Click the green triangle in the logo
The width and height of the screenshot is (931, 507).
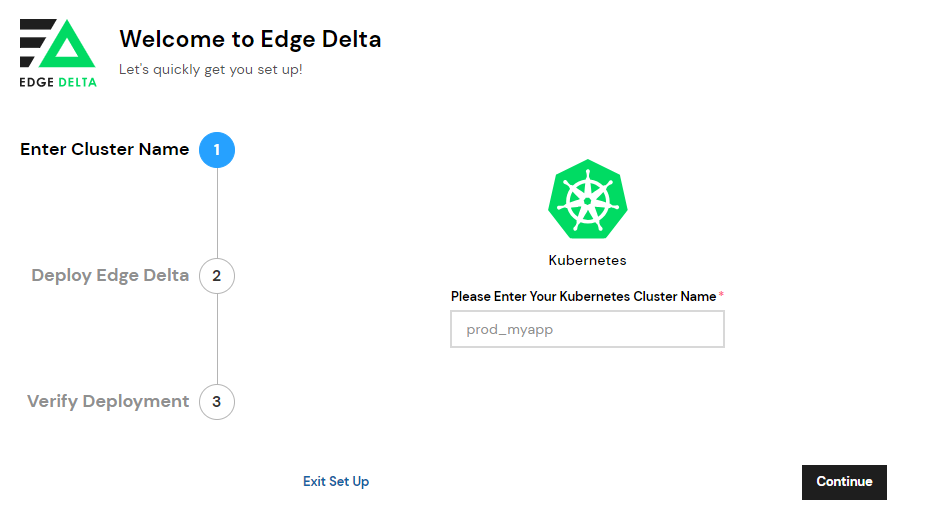coord(66,44)
